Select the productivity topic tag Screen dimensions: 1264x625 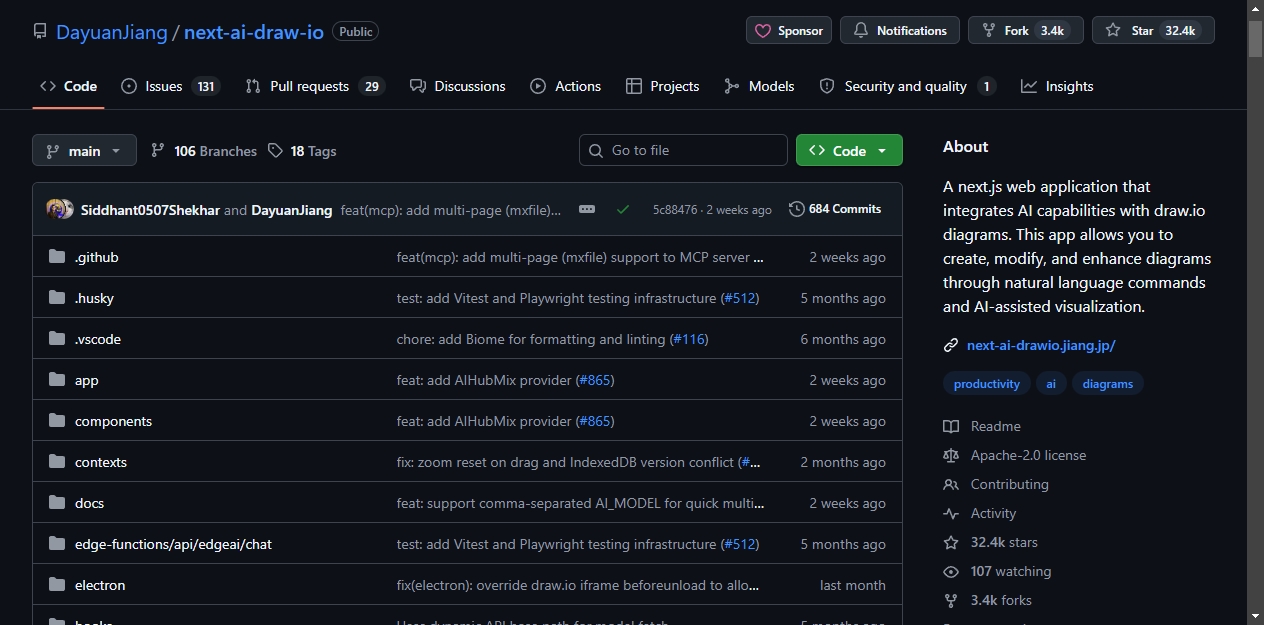(987, 384)
